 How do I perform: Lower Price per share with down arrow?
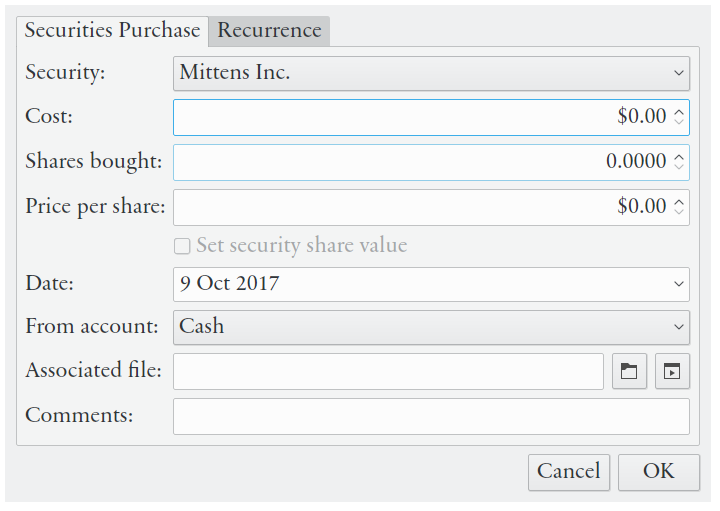pos(679,212)
